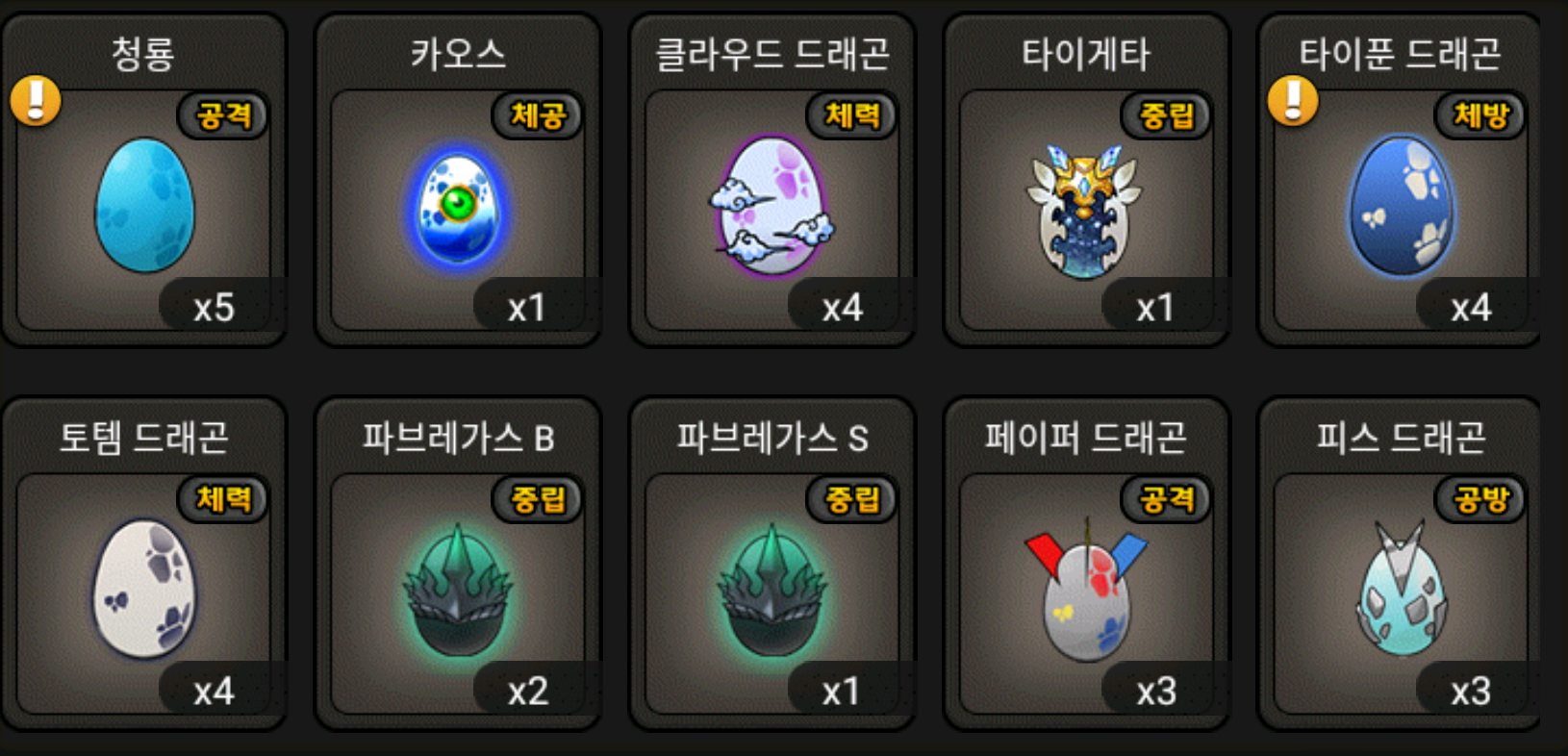Pick the white 토템 드래곤 egg

(144, 589)
